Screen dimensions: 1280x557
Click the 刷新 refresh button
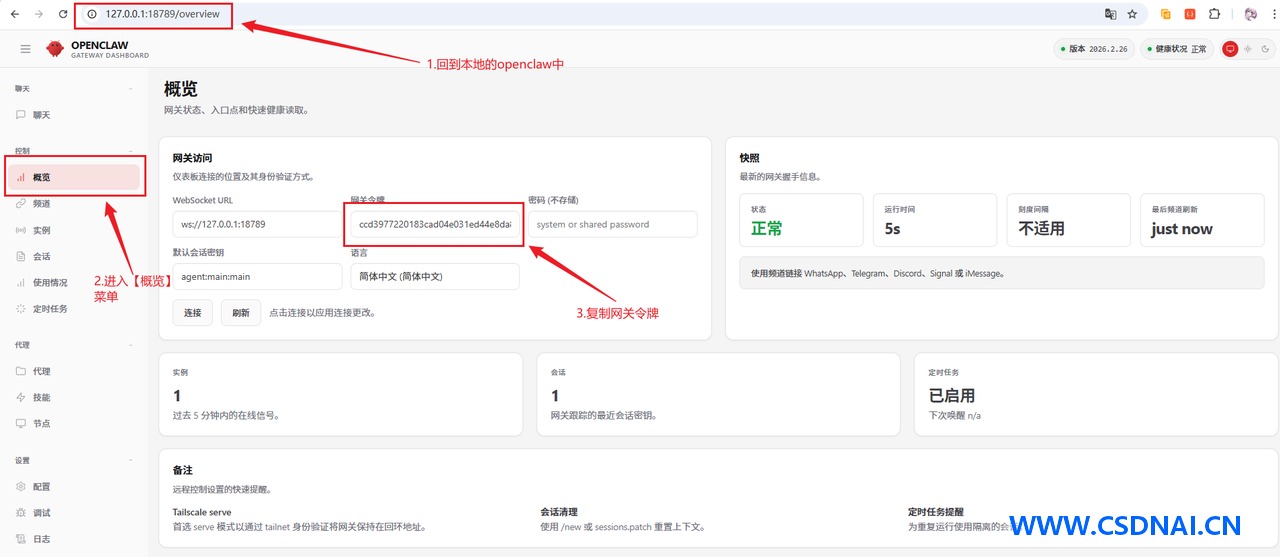(x=241, y=313)
